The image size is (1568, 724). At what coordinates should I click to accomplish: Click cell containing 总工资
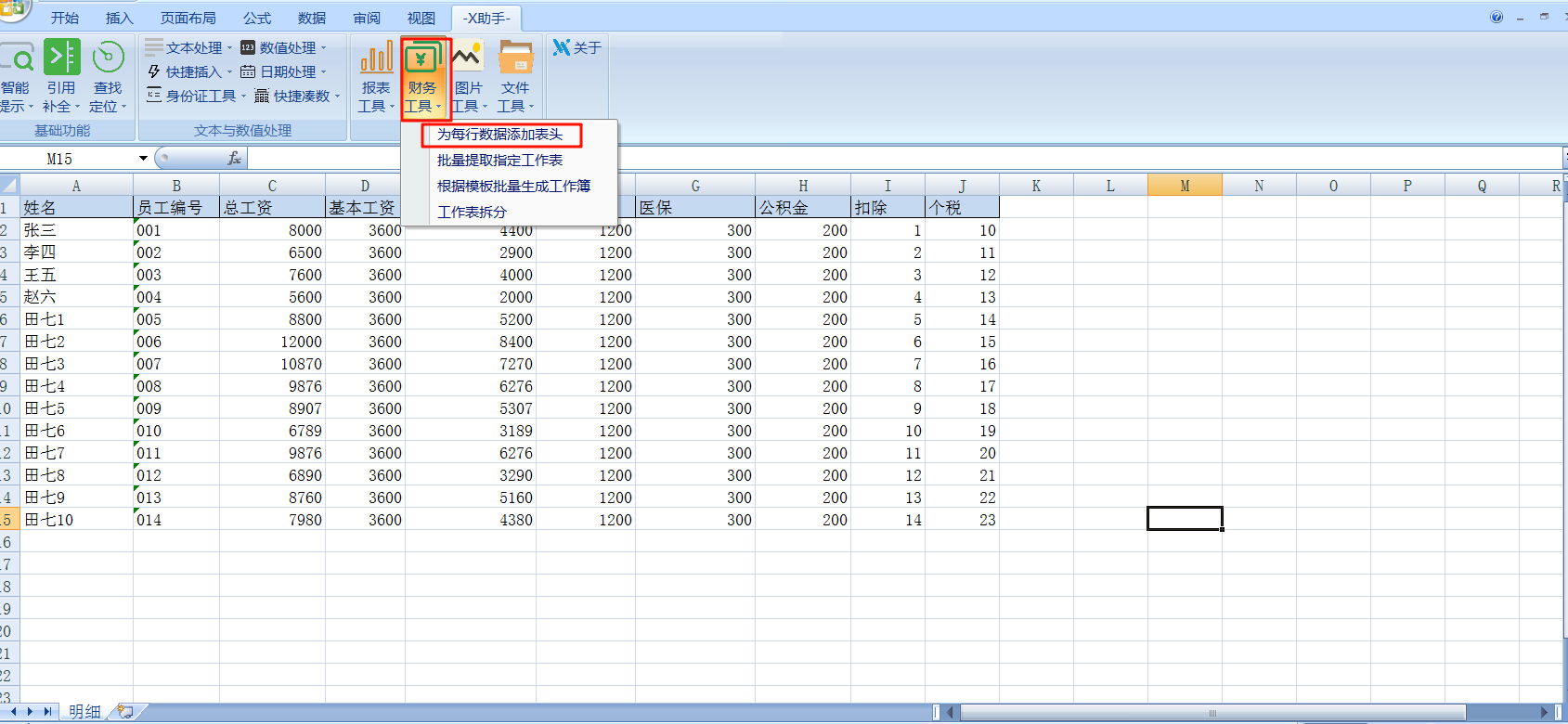tap(272, 208)
